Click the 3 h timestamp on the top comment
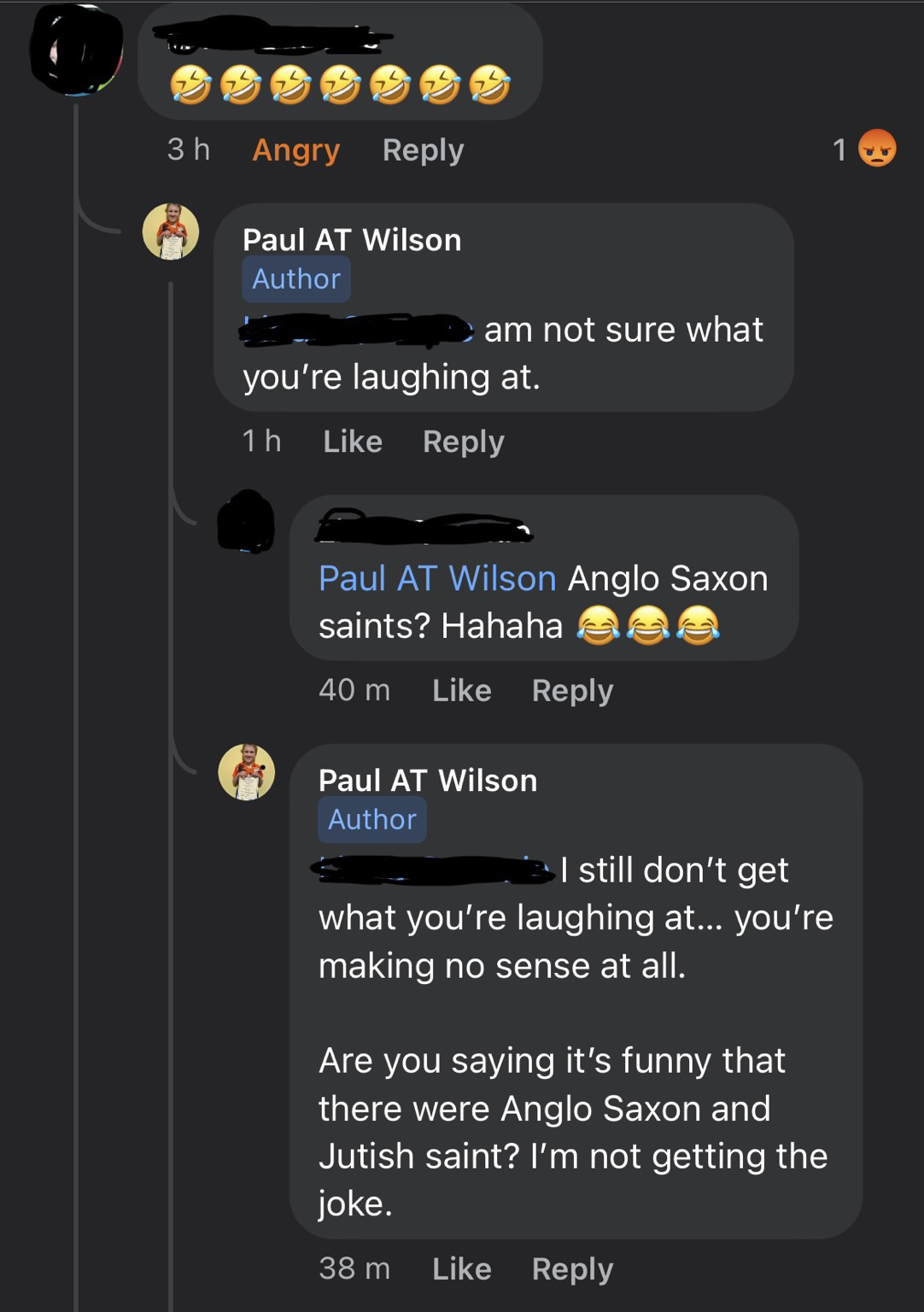 click(x=189, y=149)
